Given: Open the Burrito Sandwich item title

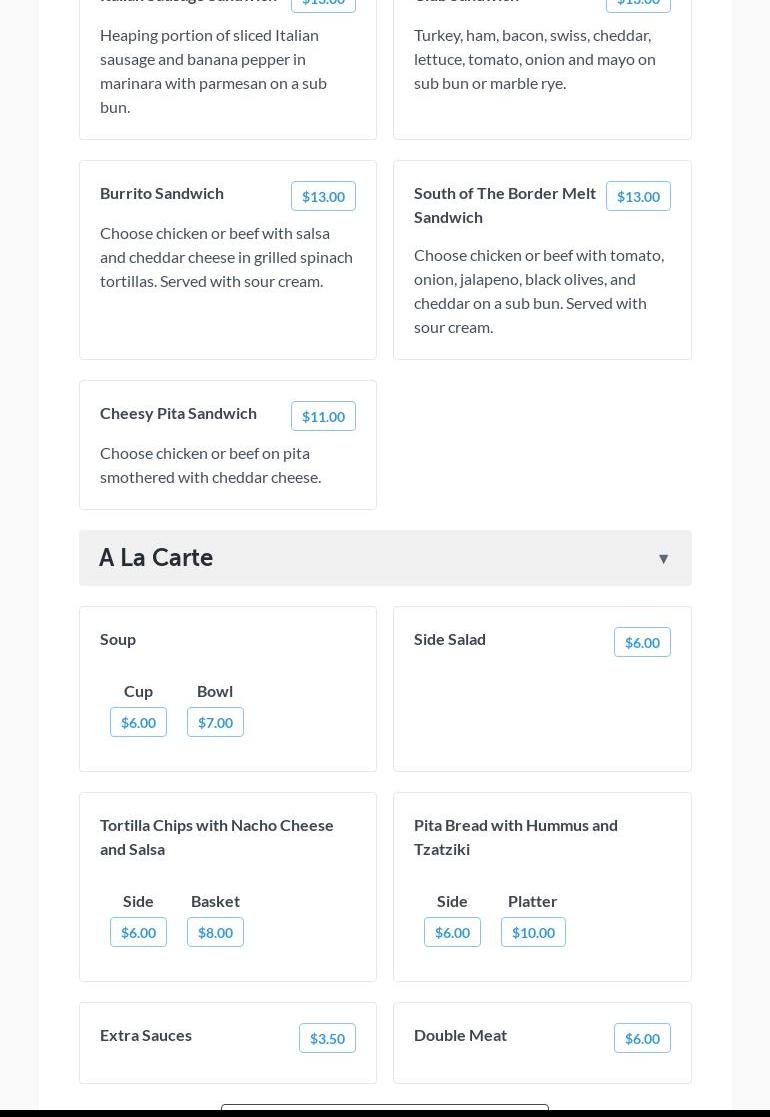Looking at the screenshot, I should click(x=162, y=193).
